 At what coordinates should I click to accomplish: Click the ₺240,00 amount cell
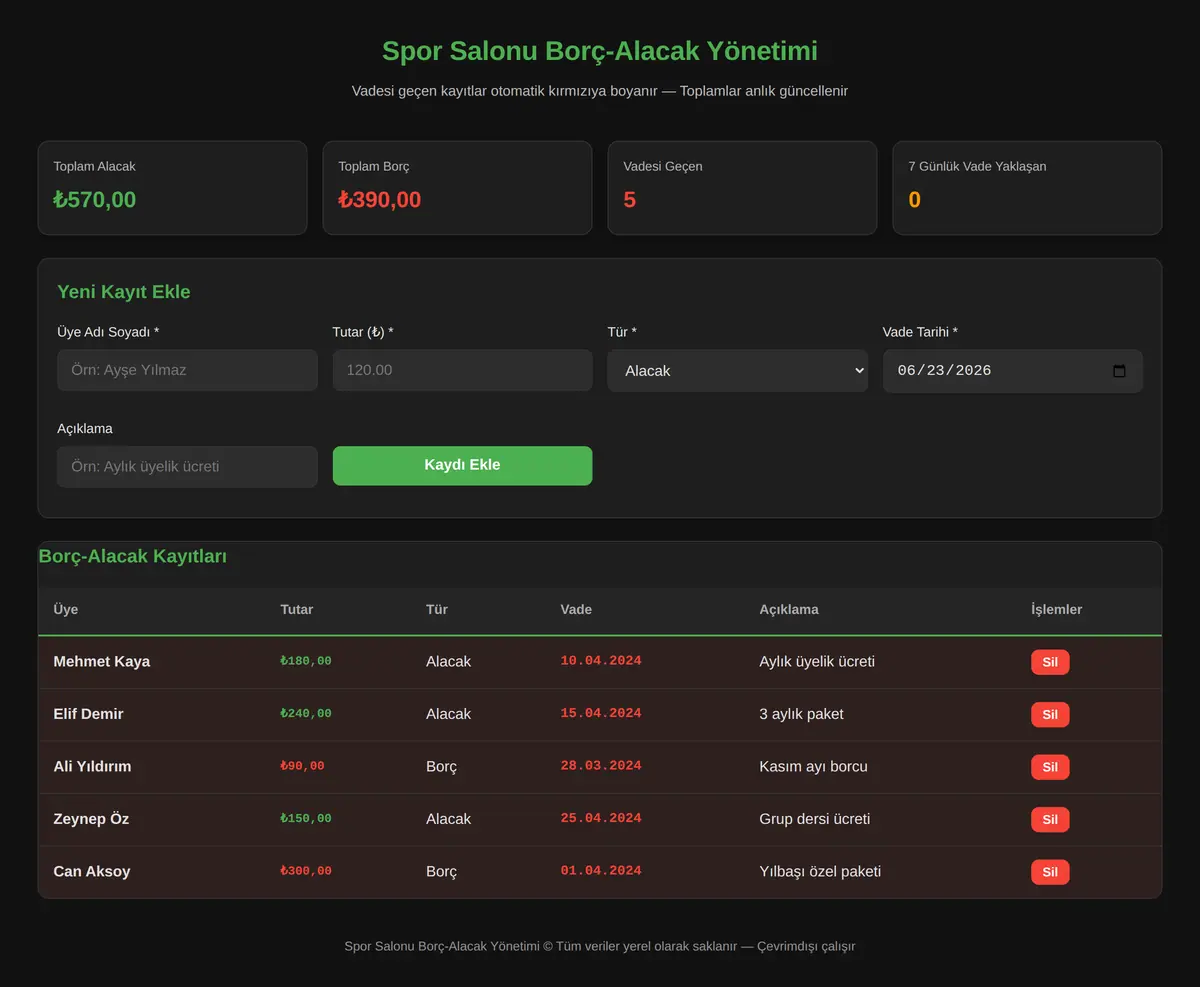[306, 714]
